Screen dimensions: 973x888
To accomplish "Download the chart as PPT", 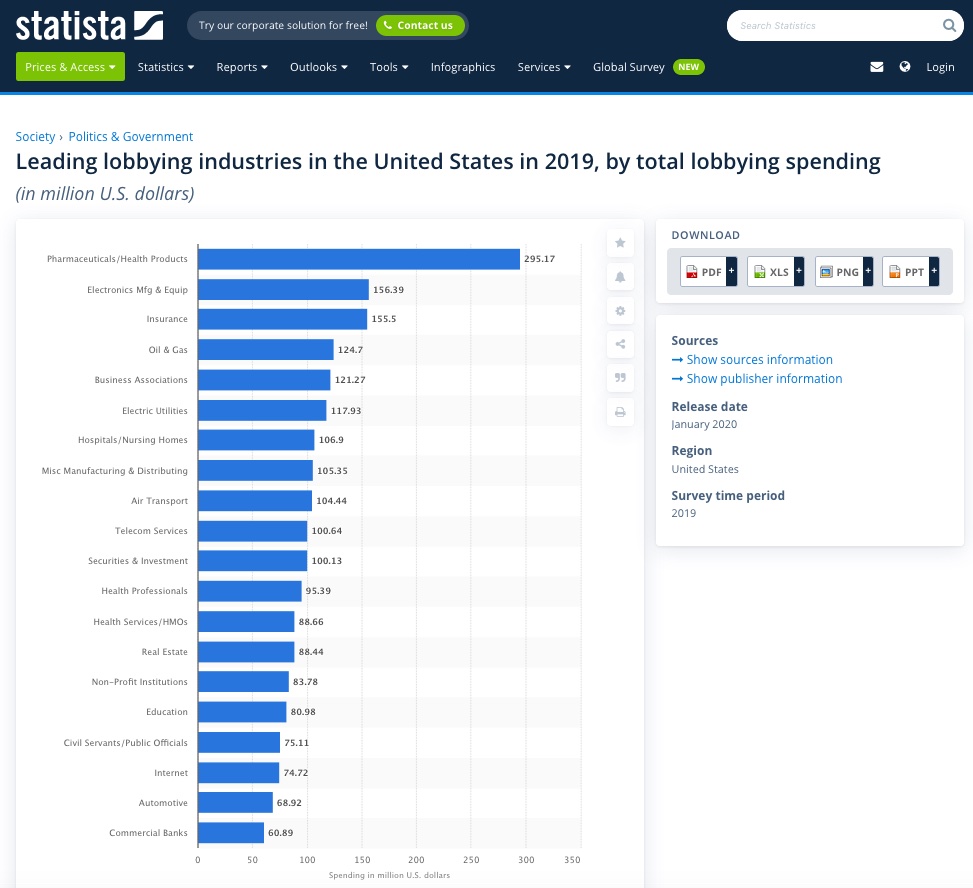I will click(x=906, y=272).
